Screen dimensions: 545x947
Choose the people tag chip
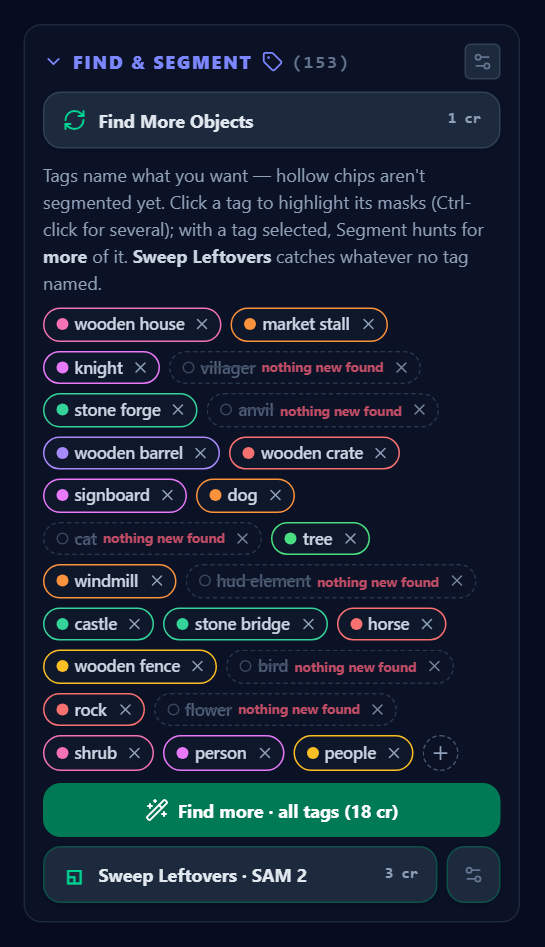point(353,753)
